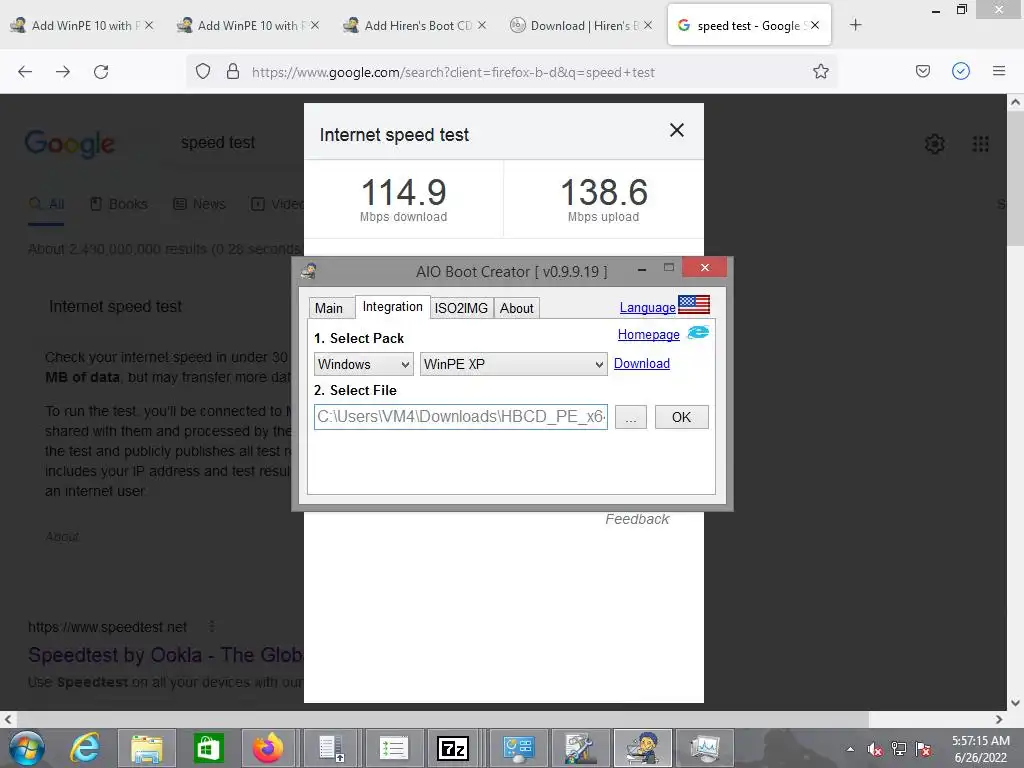Click the Firefox address bar URL
Screen dimensions: 1024x768
pos(453,72)
